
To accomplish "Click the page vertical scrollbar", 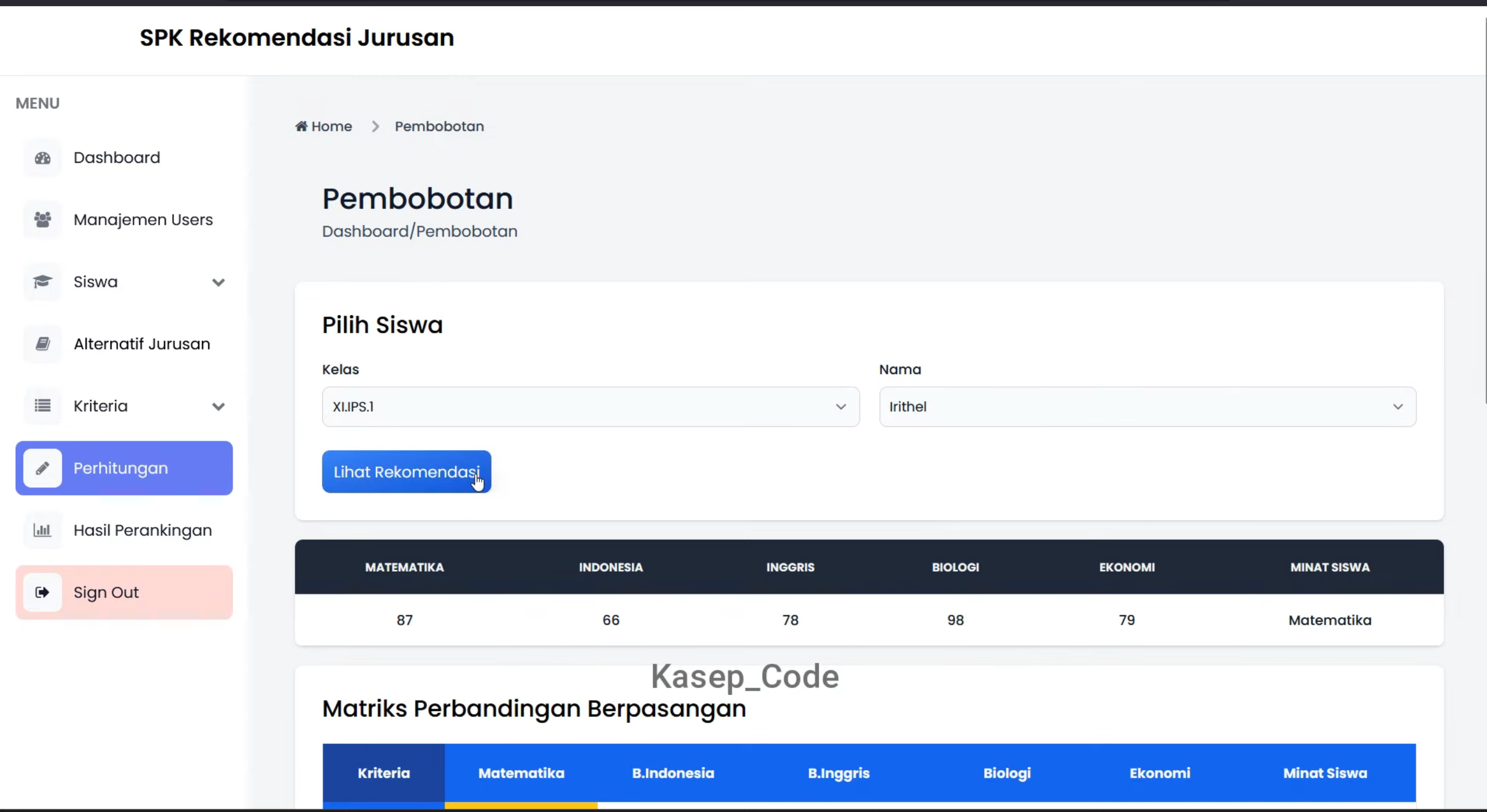I will pos(1485,209).
